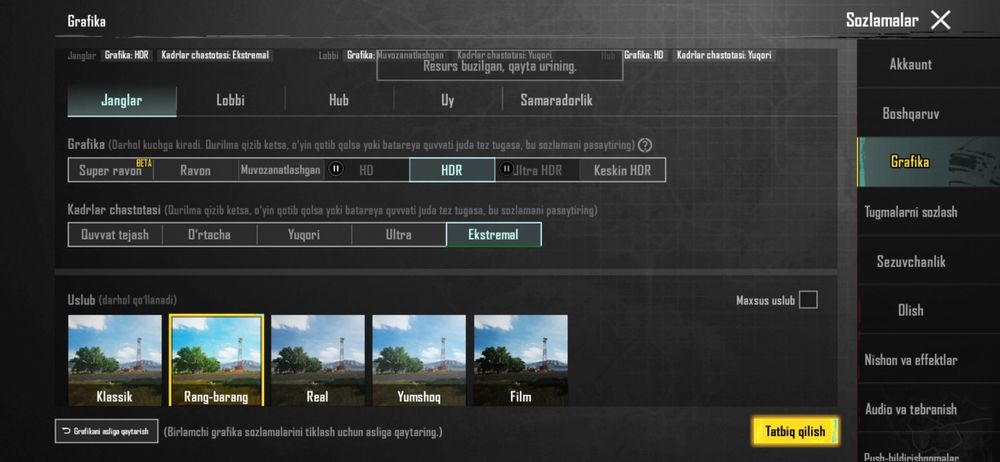
Task: Tap Kadrlar chastotasi: Ekstremal summary tag
Action: [215, 56]
